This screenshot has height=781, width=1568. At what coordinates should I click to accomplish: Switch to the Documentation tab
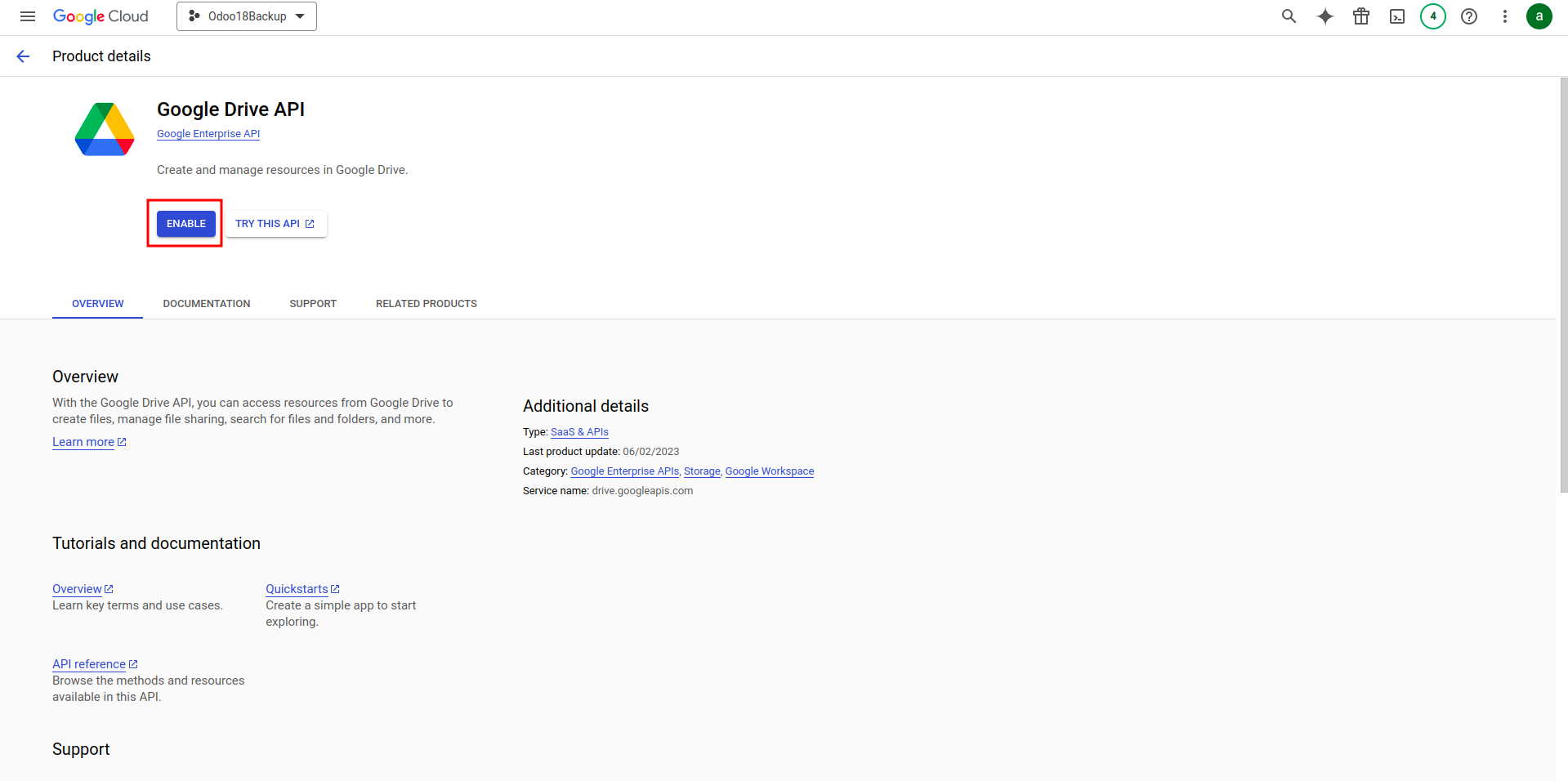pyautogui.click(x=207, y=304)
